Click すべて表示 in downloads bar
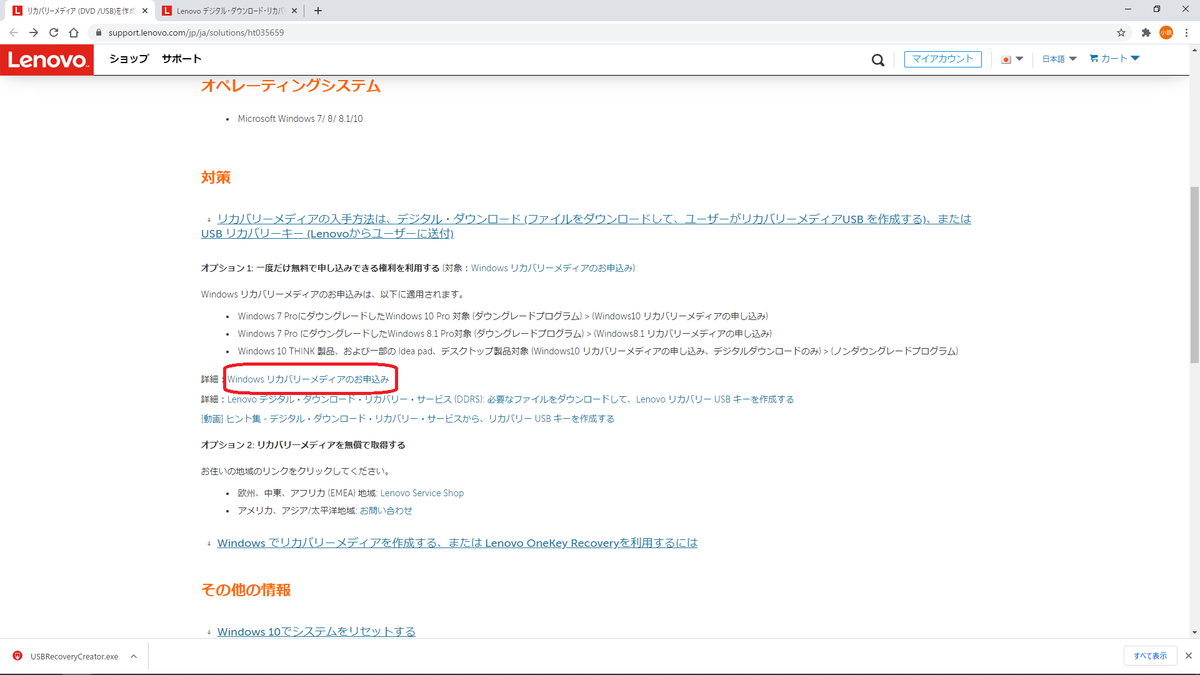This screenshot has width=1200, height=675. click(x=1150, y=656)
